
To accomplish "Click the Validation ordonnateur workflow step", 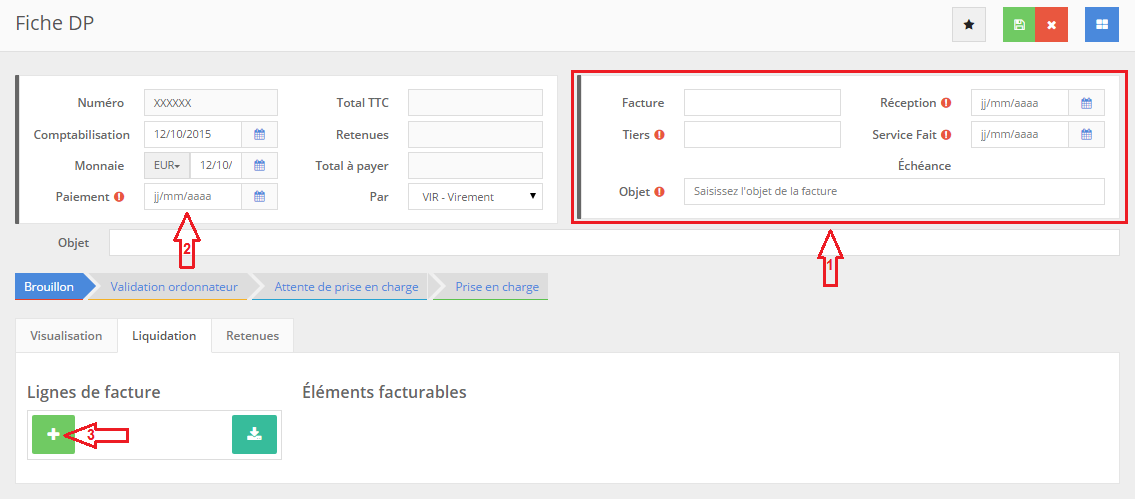I will coord(173,287).
